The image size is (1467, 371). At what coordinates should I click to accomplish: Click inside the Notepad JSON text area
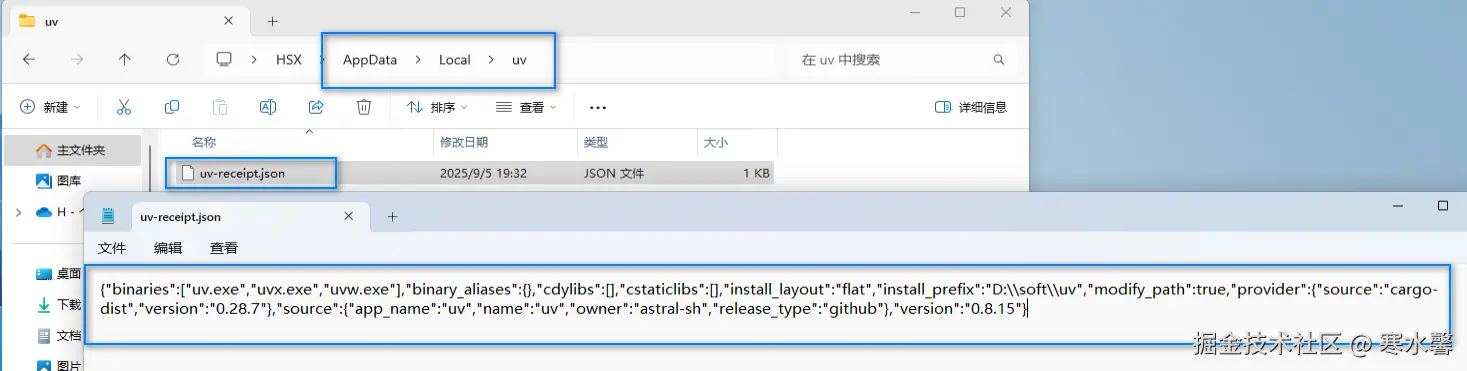(767, 305)
